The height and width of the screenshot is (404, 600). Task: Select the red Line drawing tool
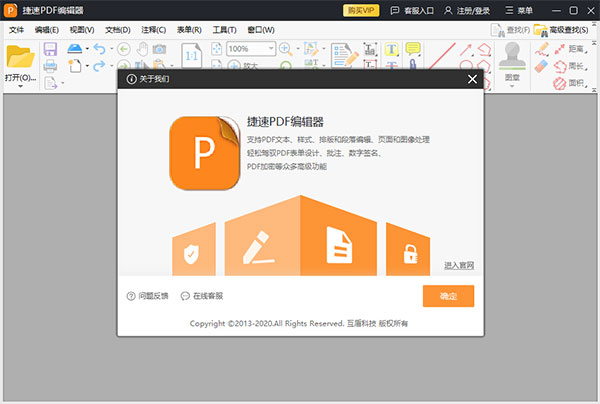pos(442,56)
